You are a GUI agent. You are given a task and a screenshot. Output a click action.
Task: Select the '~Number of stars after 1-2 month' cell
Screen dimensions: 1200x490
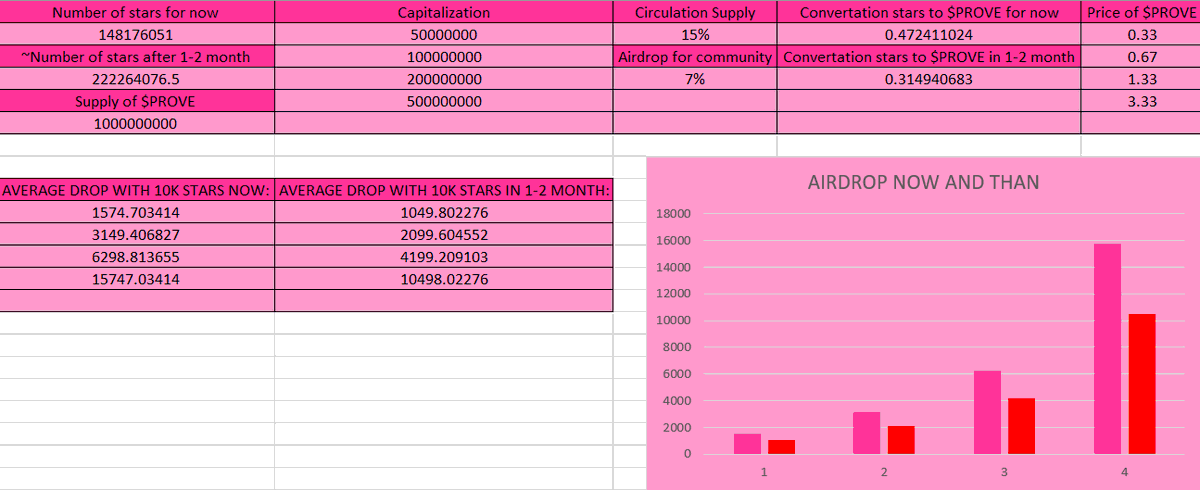(136, 57)
